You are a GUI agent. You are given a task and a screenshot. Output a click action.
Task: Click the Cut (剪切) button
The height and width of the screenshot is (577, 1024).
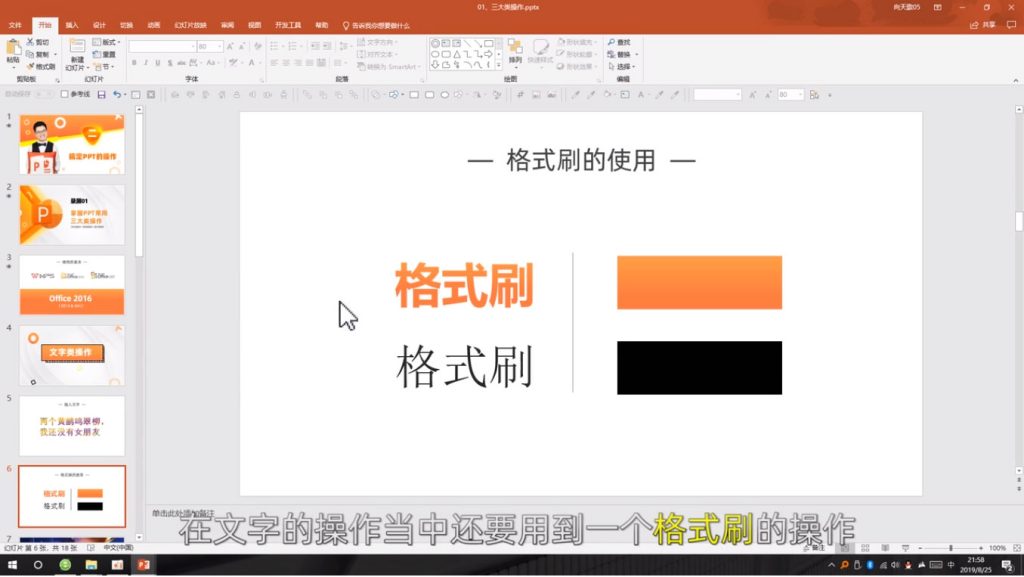(39, 43)
